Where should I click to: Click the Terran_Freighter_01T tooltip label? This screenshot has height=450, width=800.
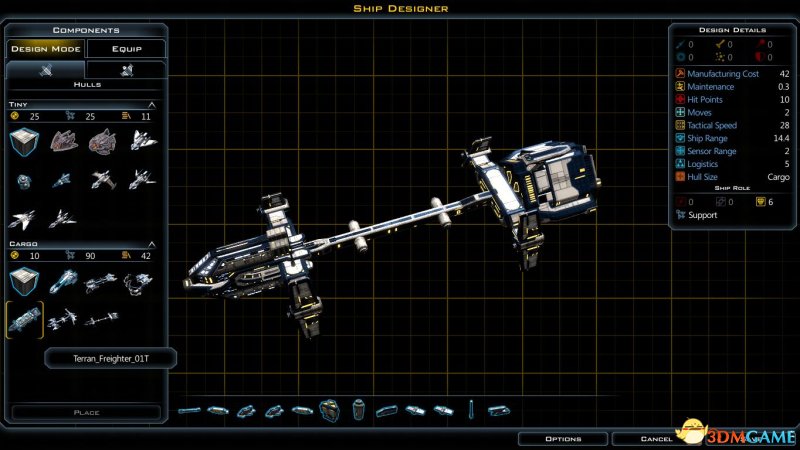(x=111, y=359)
